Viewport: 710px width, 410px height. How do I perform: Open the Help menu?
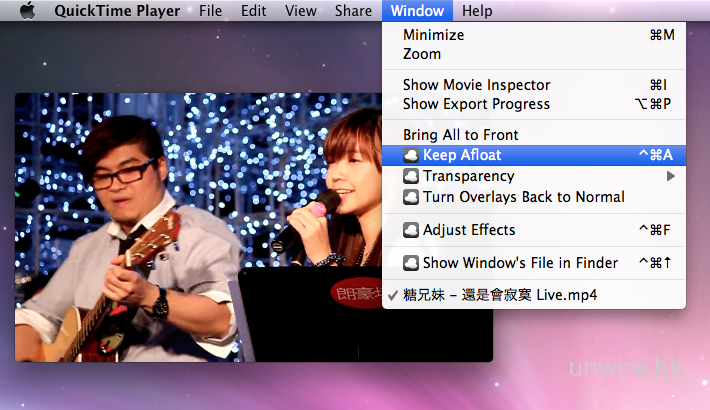coord(477,11)
